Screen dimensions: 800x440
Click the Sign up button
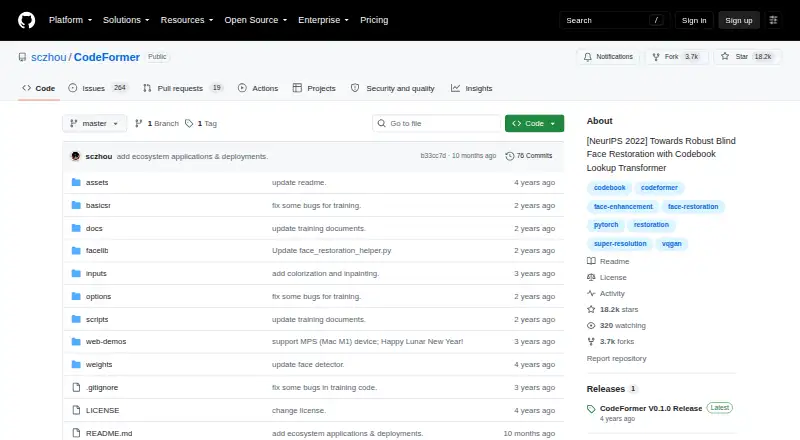(739, 20)
